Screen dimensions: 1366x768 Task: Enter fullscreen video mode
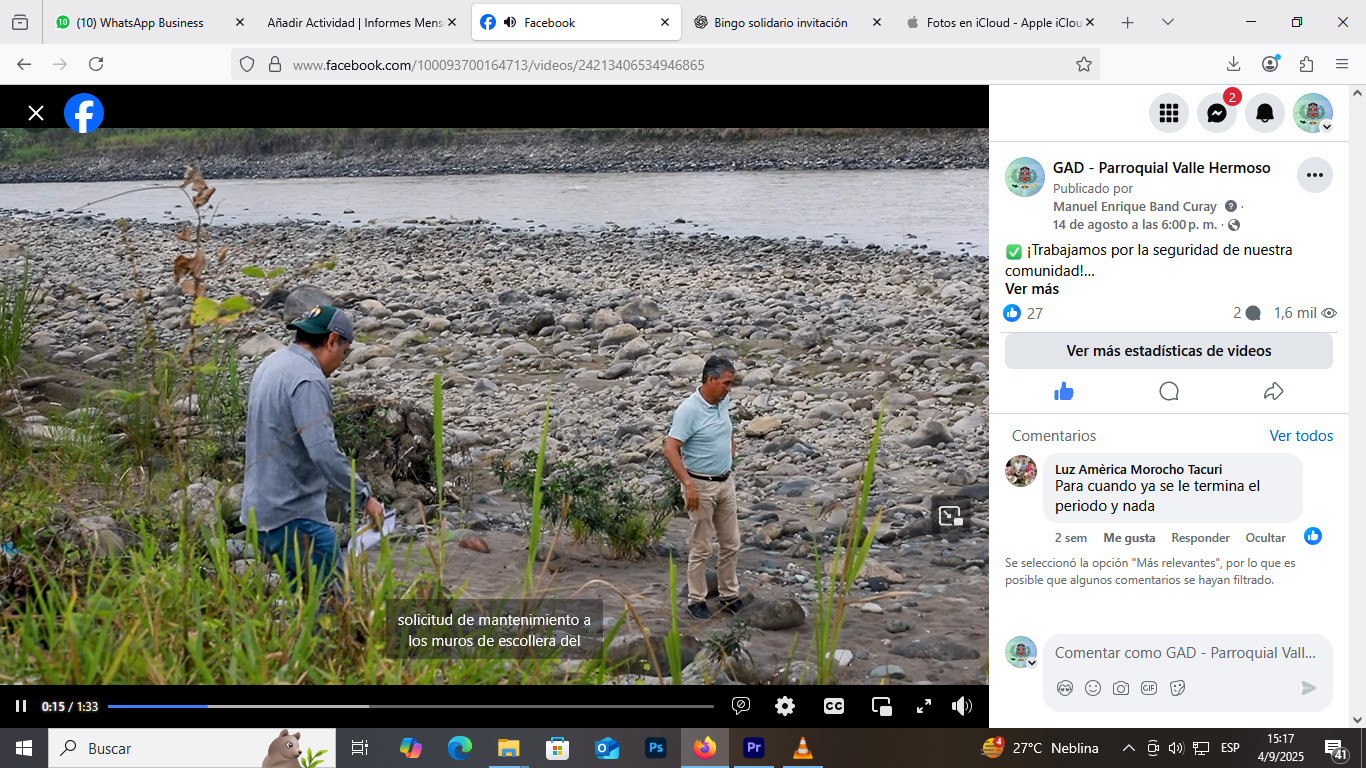tap(924, 706)
